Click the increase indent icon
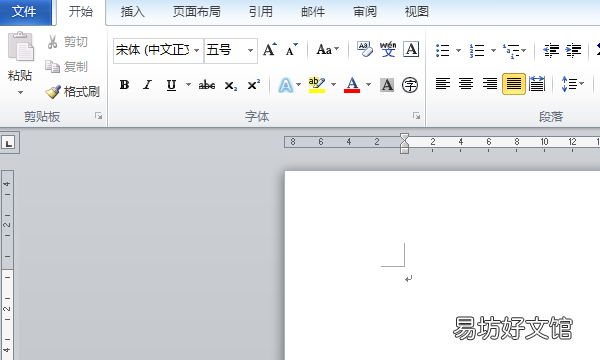The image size is (600, 360). [574, 50]
